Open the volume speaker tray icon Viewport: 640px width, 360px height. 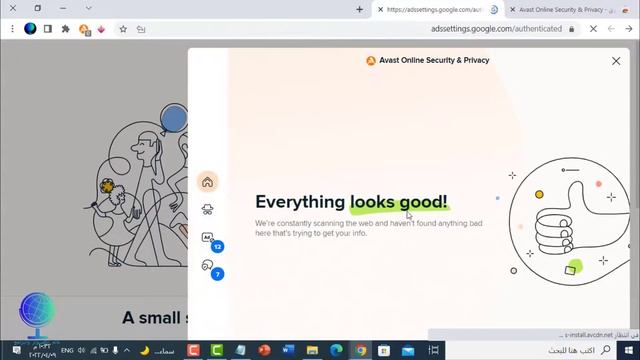[81, 350]
